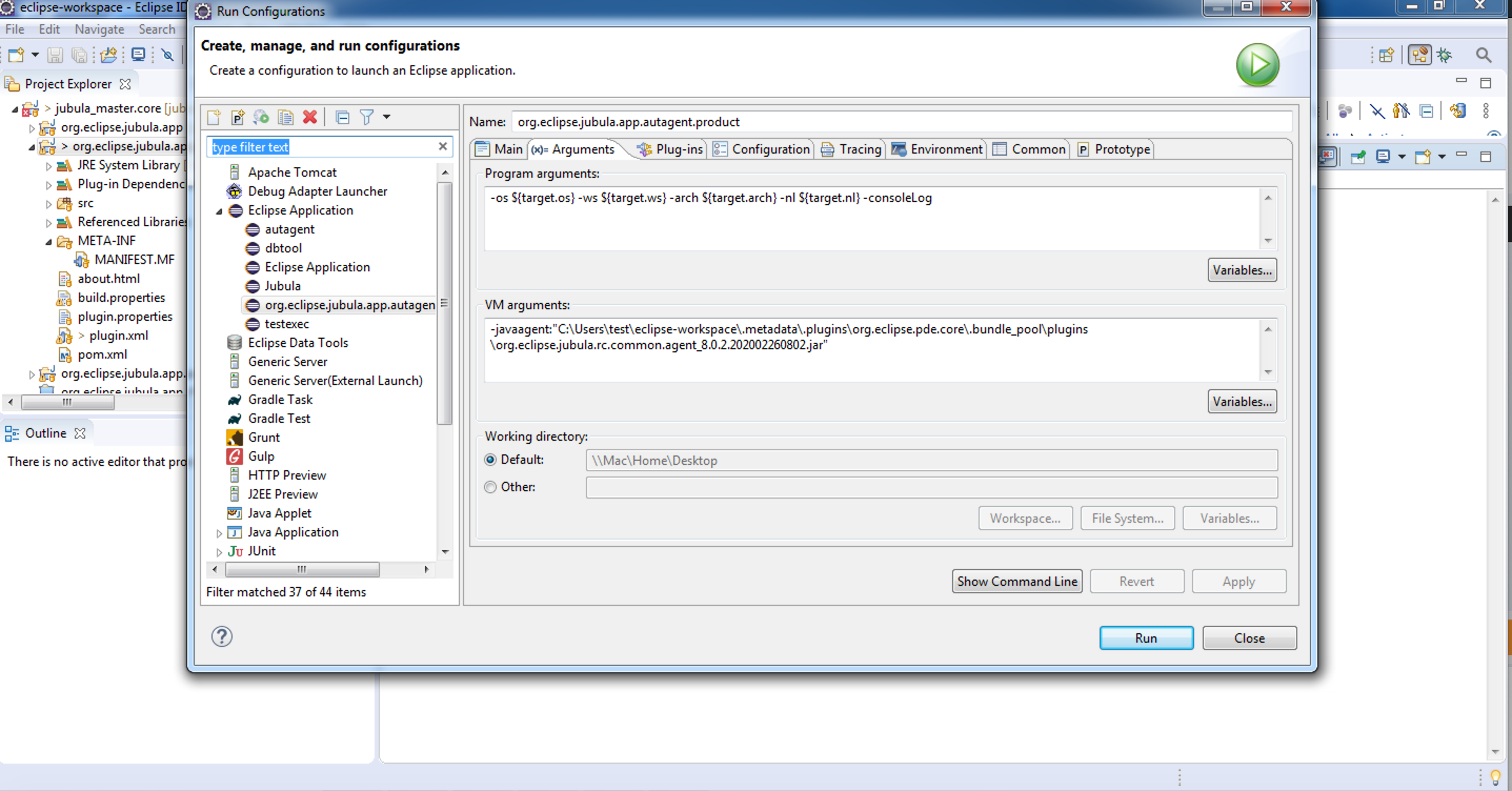The width and height of the screenshot is (1512, 791).
Task: Click the New launch configuration icon
Action: coord(214,117)
